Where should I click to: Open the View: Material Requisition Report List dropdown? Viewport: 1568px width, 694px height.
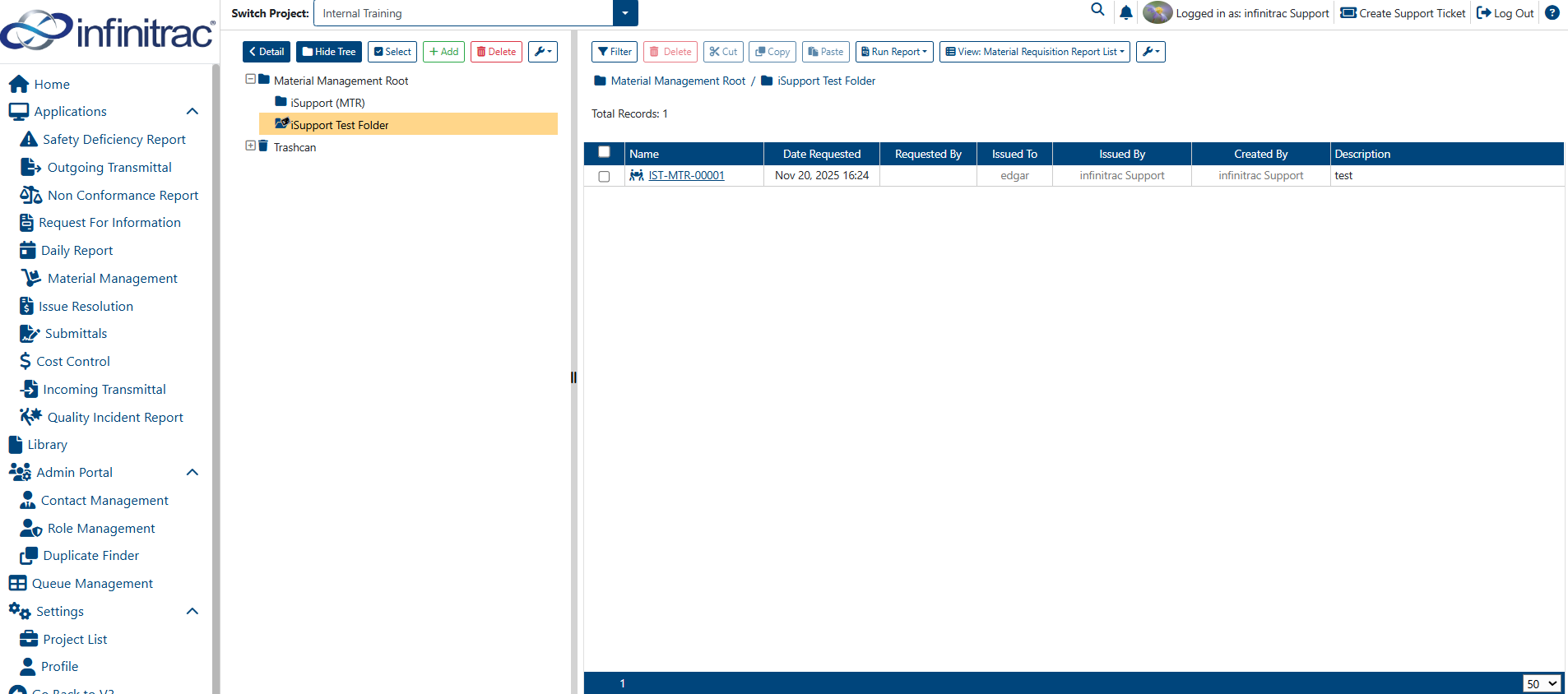click(1035, 52)
